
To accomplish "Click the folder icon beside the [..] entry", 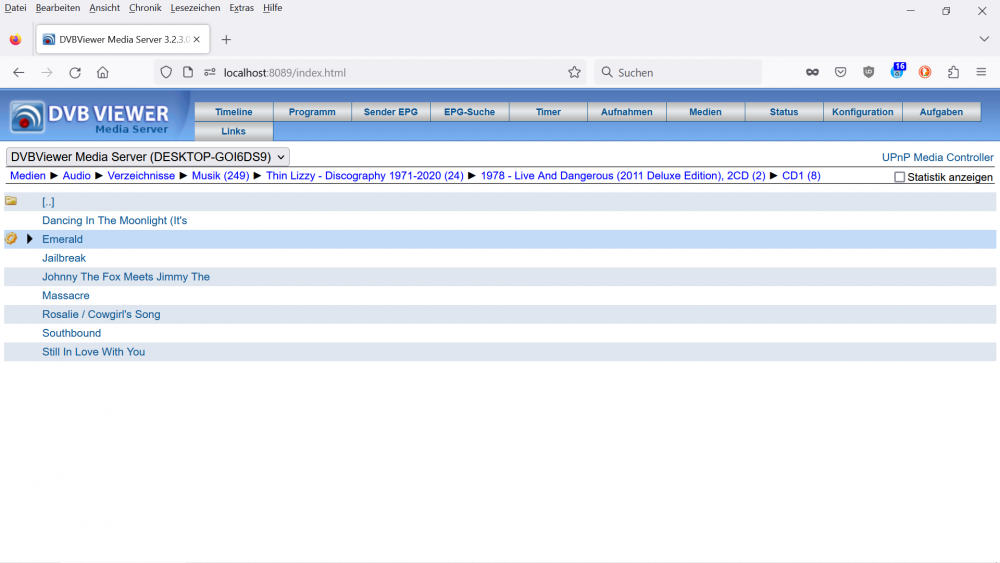I will tap(11, 201).
